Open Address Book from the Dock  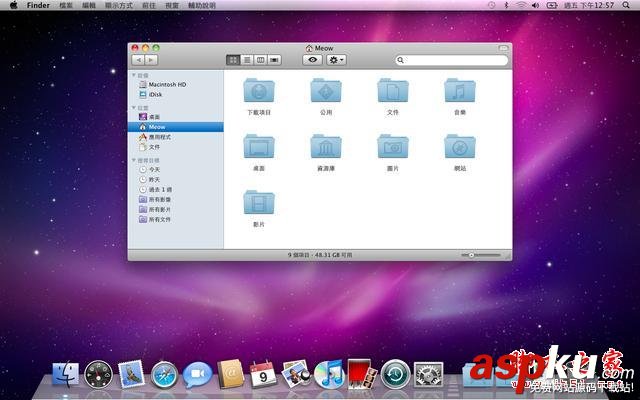(231, 374)
